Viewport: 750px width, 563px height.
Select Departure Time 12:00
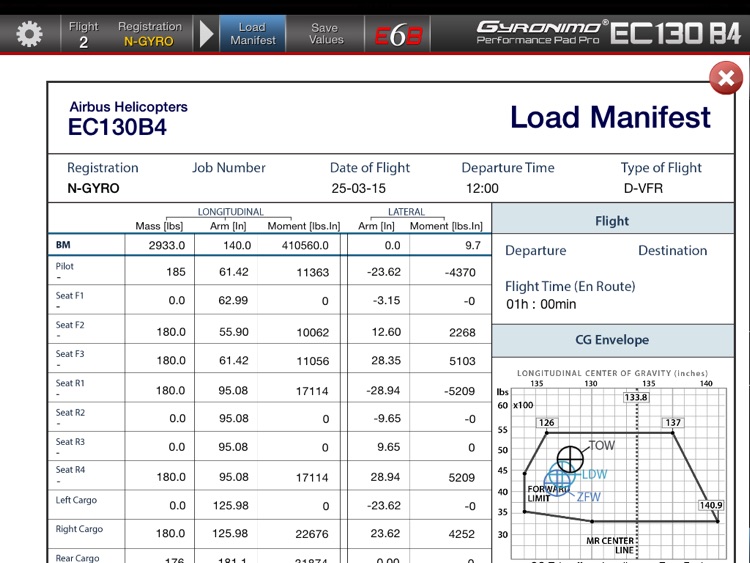point(482,188)
